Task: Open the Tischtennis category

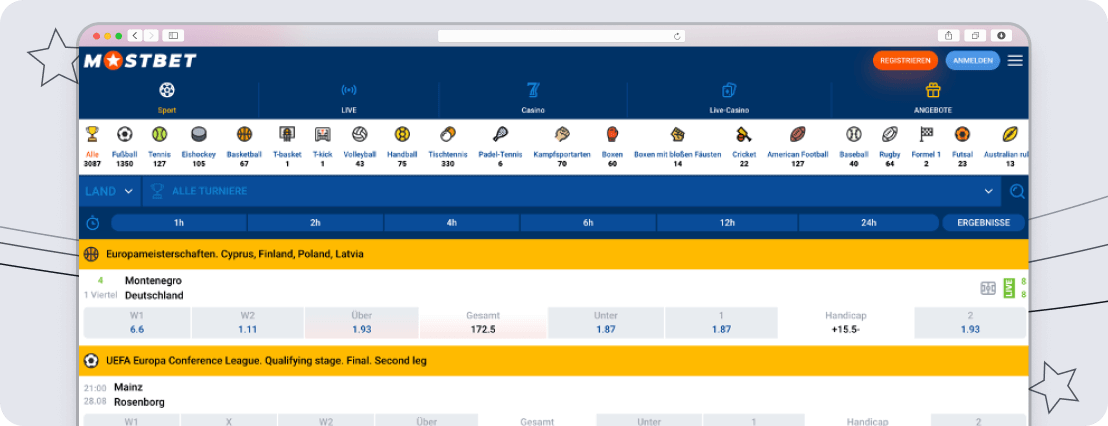Action: coord(447,147)
